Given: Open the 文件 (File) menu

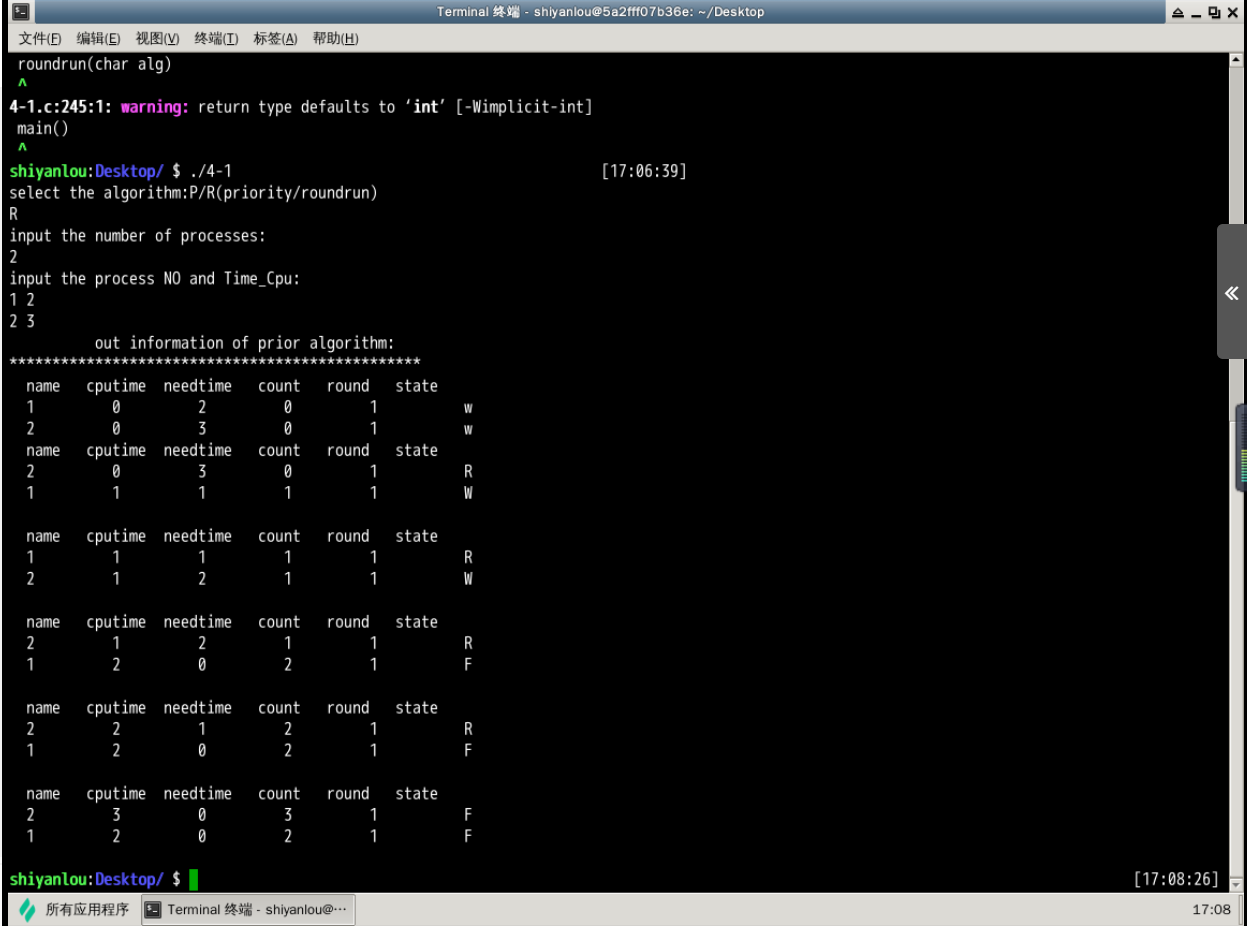Looking at the screenshot, I should pos(40,39).
